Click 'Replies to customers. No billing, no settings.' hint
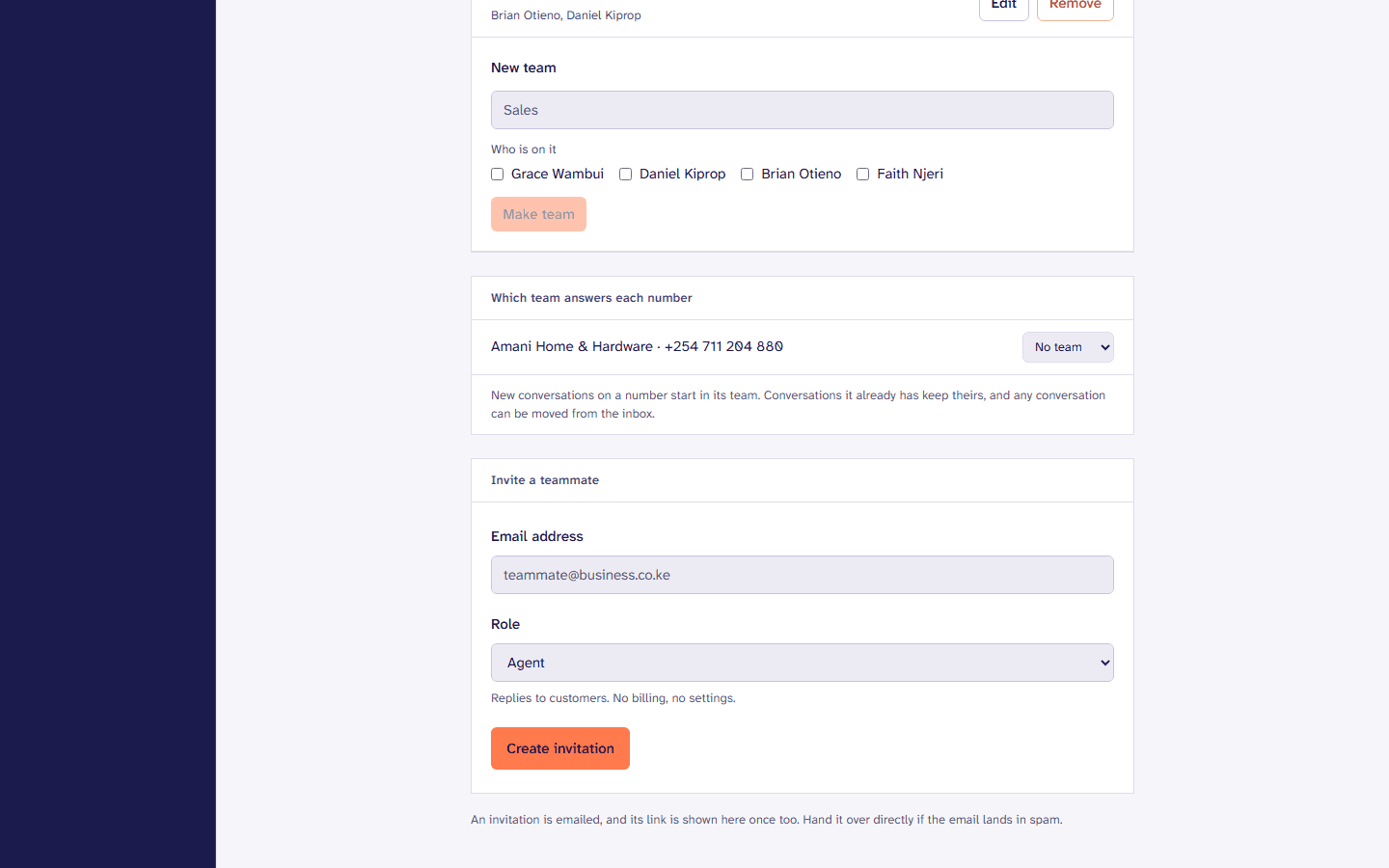This screenshot has height=868, width=1389. (613, 698)
